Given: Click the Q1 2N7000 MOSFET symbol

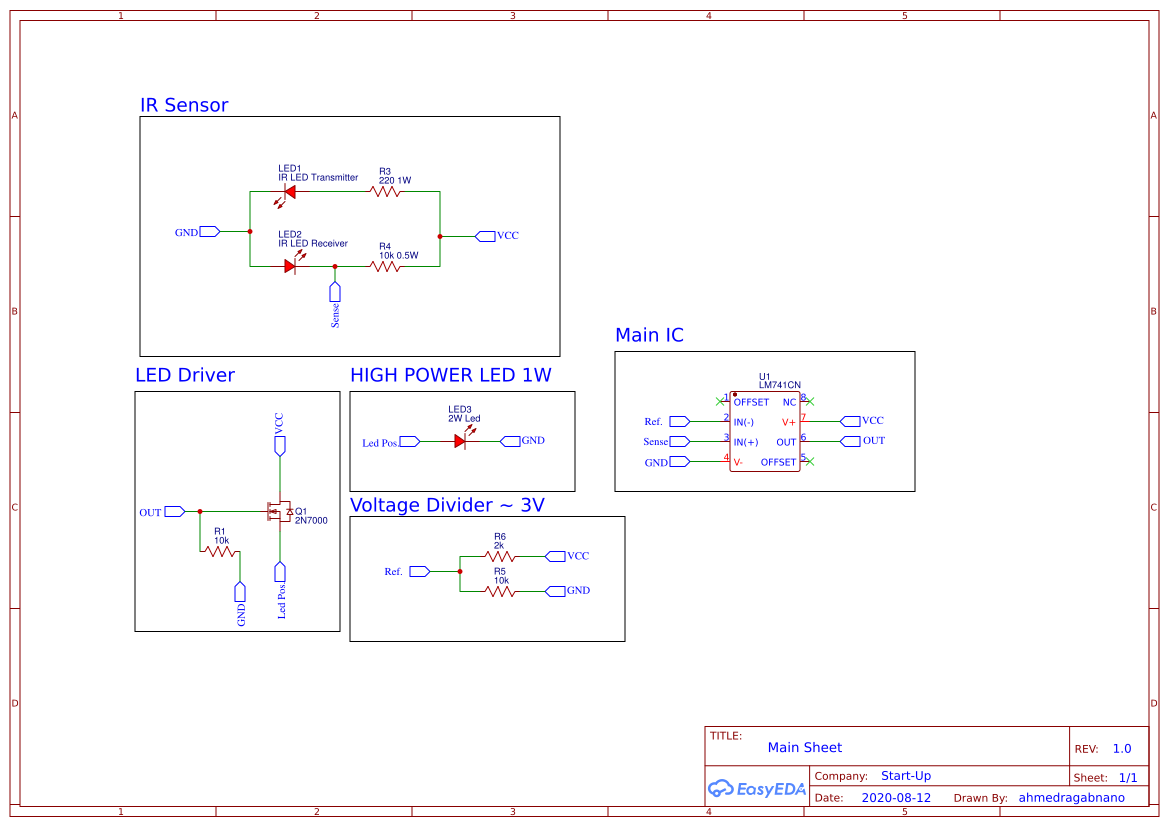Looking at the screenshot, I should click(x=280, y=512).
